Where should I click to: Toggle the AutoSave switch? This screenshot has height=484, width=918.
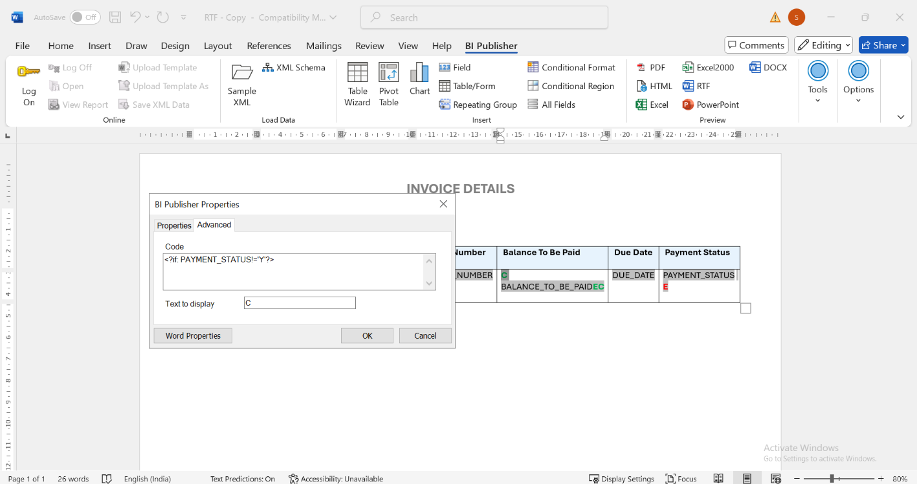pos(84,17)
